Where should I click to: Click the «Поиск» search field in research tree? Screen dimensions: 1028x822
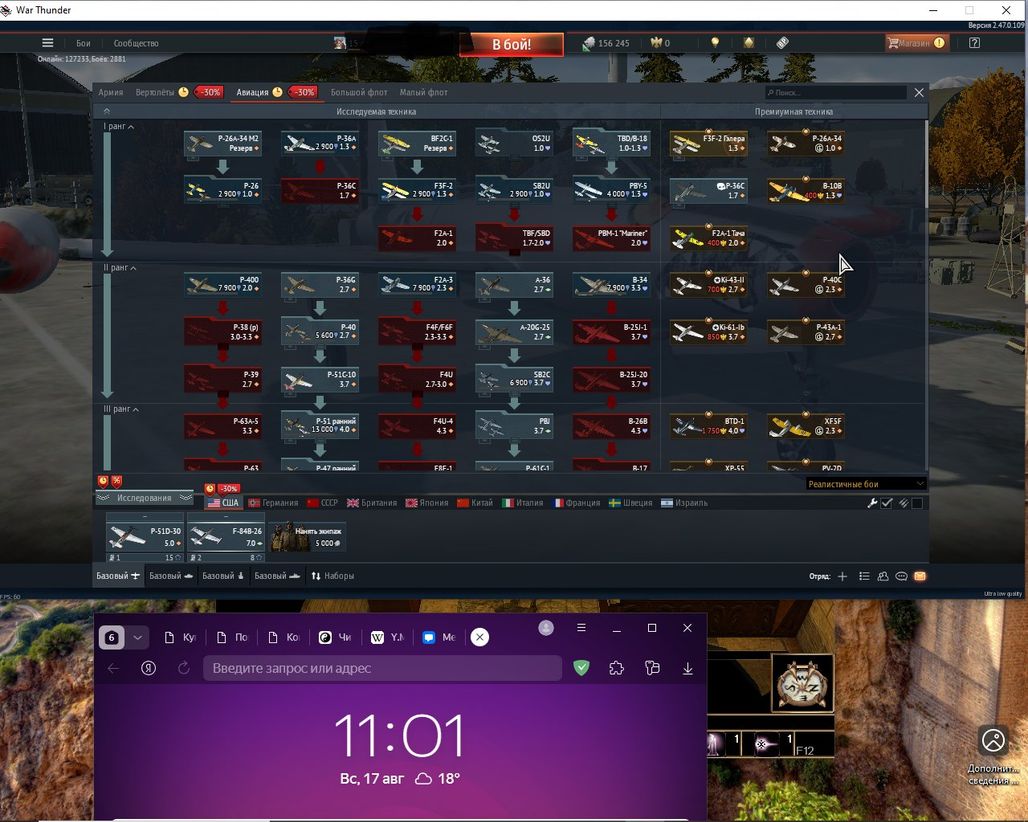pos(836,92)
